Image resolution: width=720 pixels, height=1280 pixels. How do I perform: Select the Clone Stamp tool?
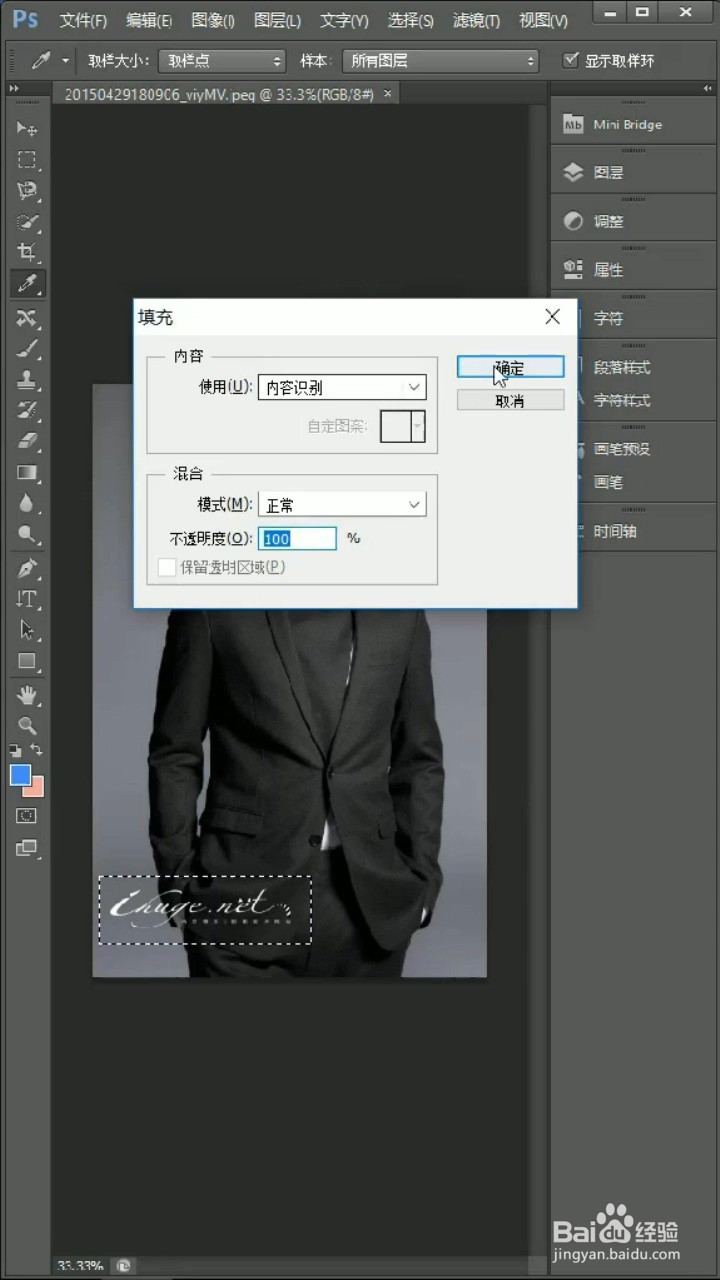(27, 379)
